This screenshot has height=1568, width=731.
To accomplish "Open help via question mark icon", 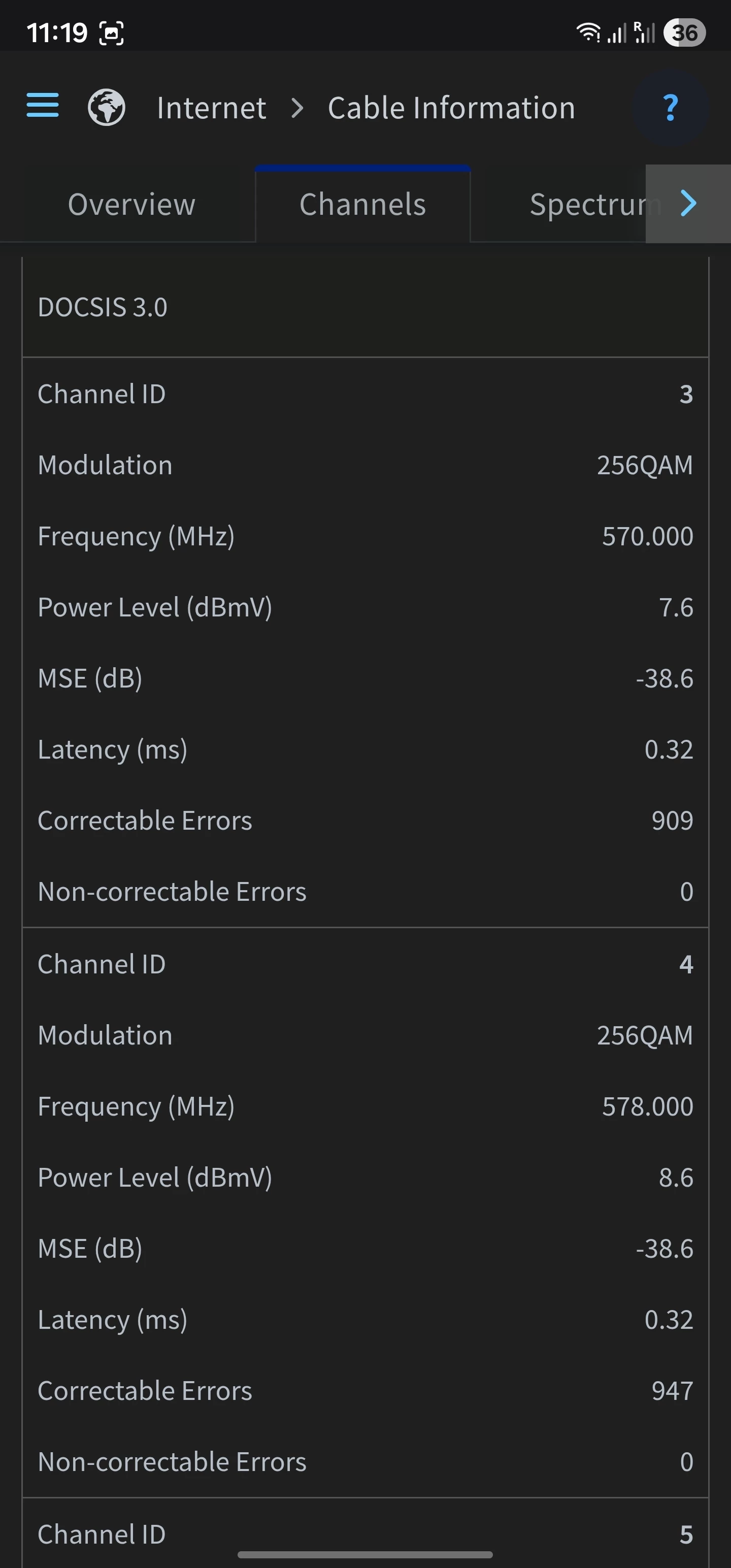I will click(x=670, y=108).
